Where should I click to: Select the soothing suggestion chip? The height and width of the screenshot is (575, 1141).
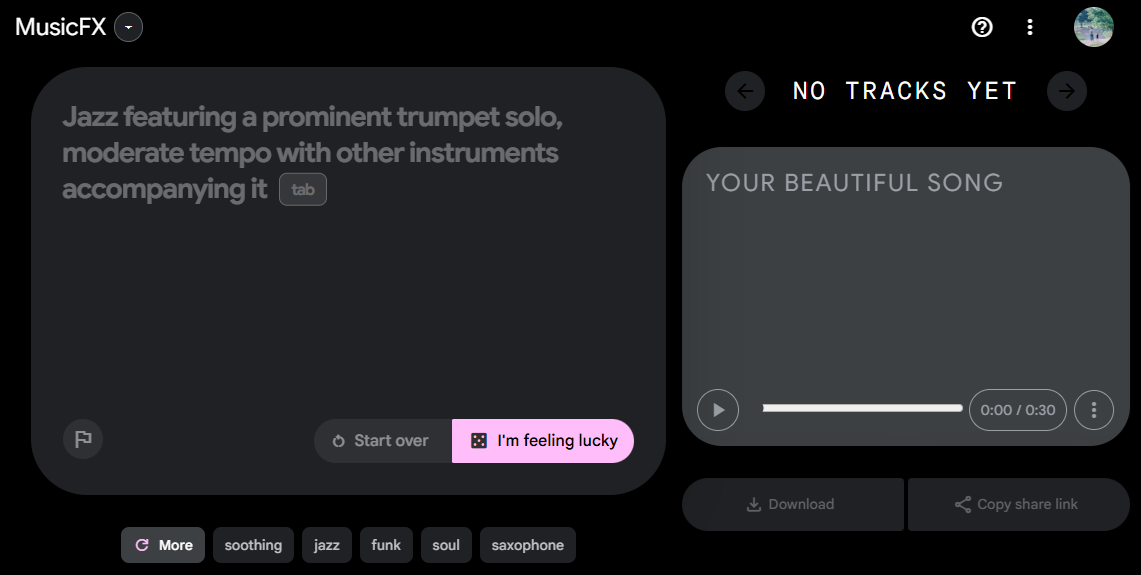point(253,545)
